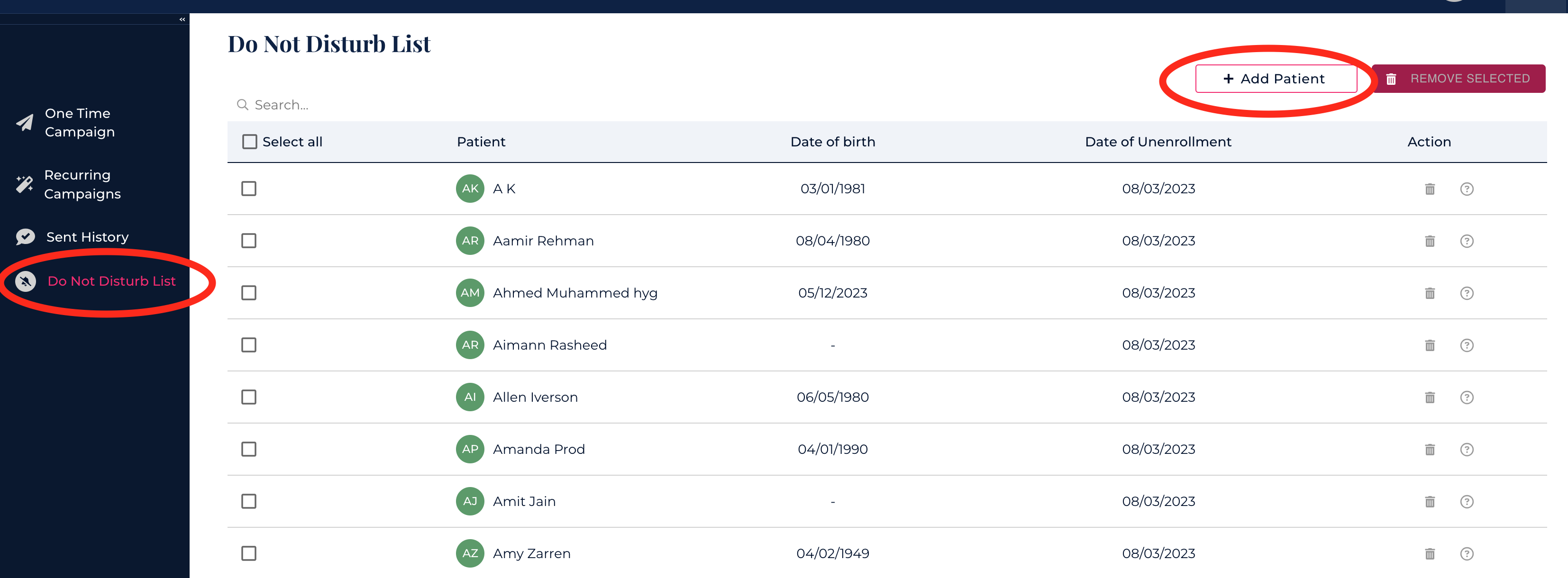Go to Recurring Campaigns in sidebar
The width and height of the screenshot is (1568, 578).
82,184
